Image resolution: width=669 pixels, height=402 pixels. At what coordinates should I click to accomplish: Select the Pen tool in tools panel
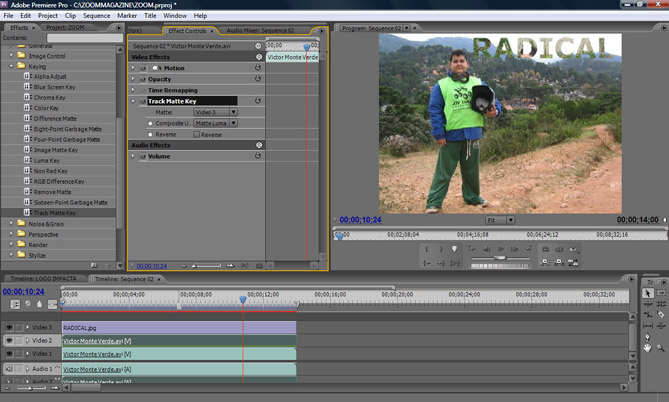[648, 336]
